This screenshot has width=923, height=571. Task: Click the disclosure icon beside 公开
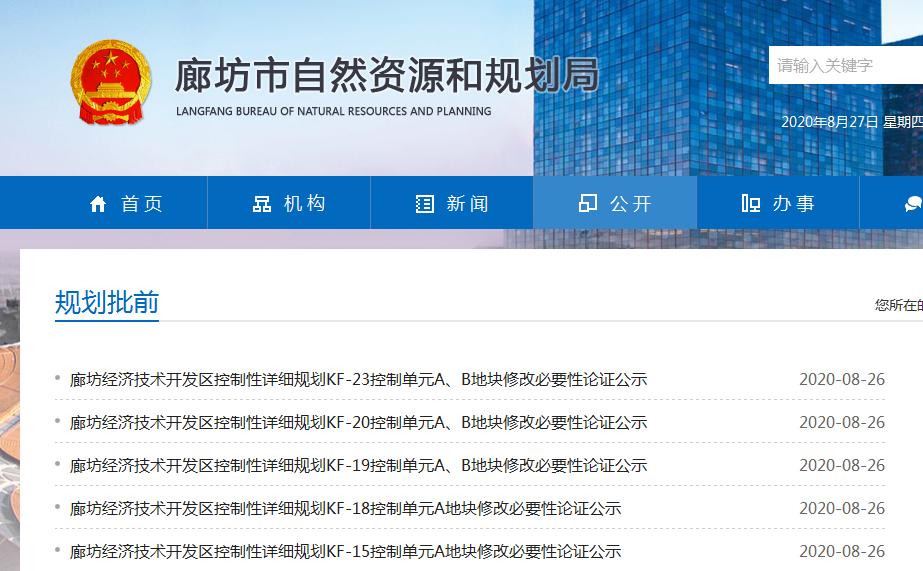[588, 204]
